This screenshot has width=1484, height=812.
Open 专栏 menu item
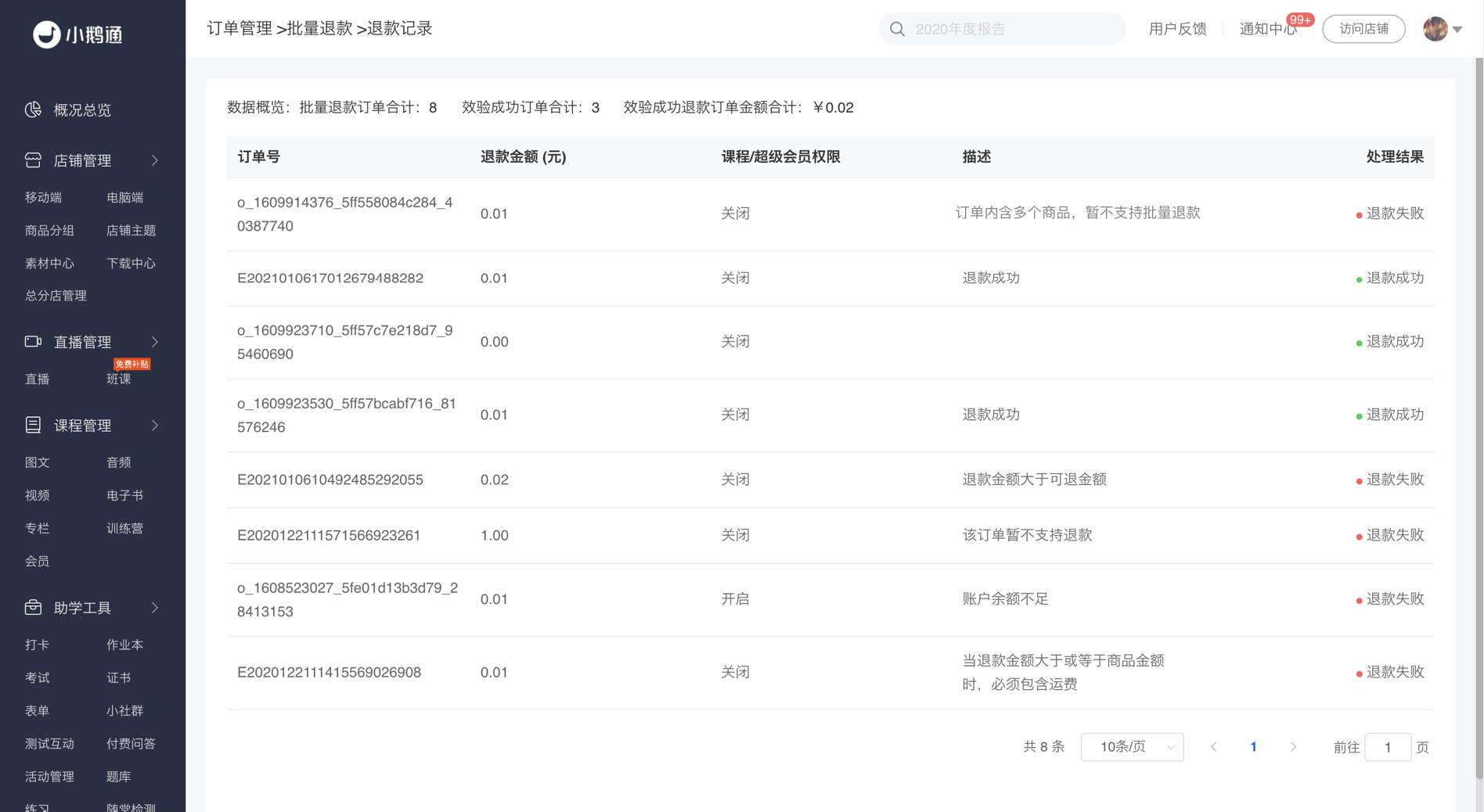[37, 528]
